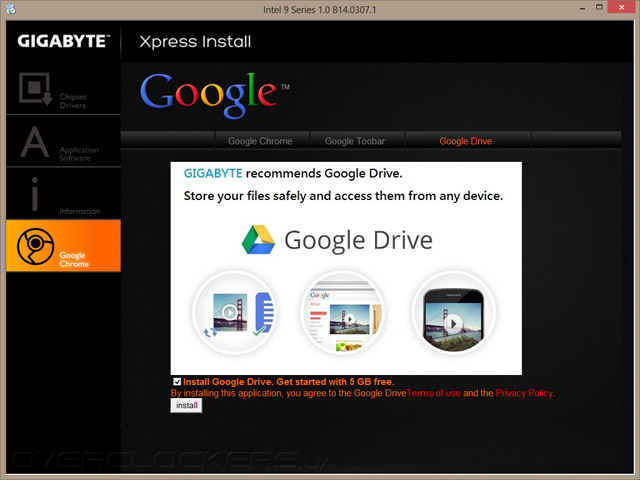Screen dimensions: 640x480
Task: Open the smartphone video circle thumbnail
Action: (453, 313)
